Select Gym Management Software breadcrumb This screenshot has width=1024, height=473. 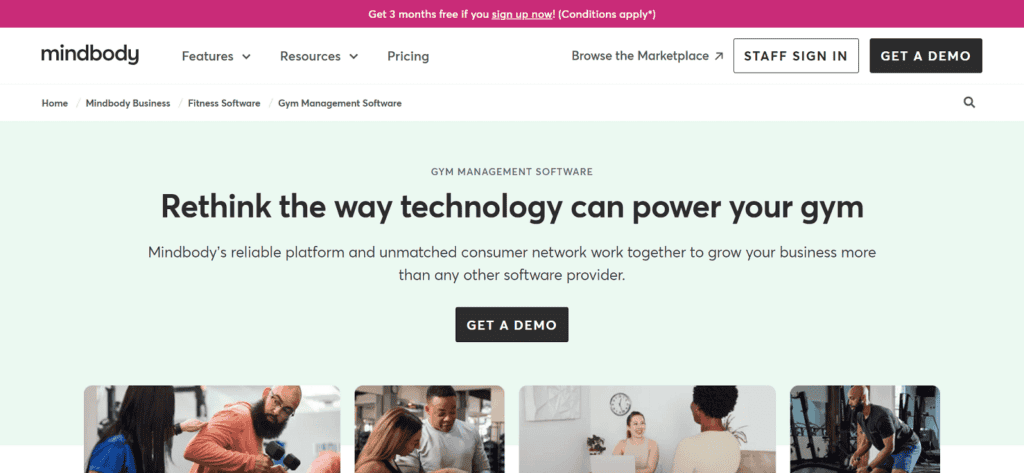(340, 103)
